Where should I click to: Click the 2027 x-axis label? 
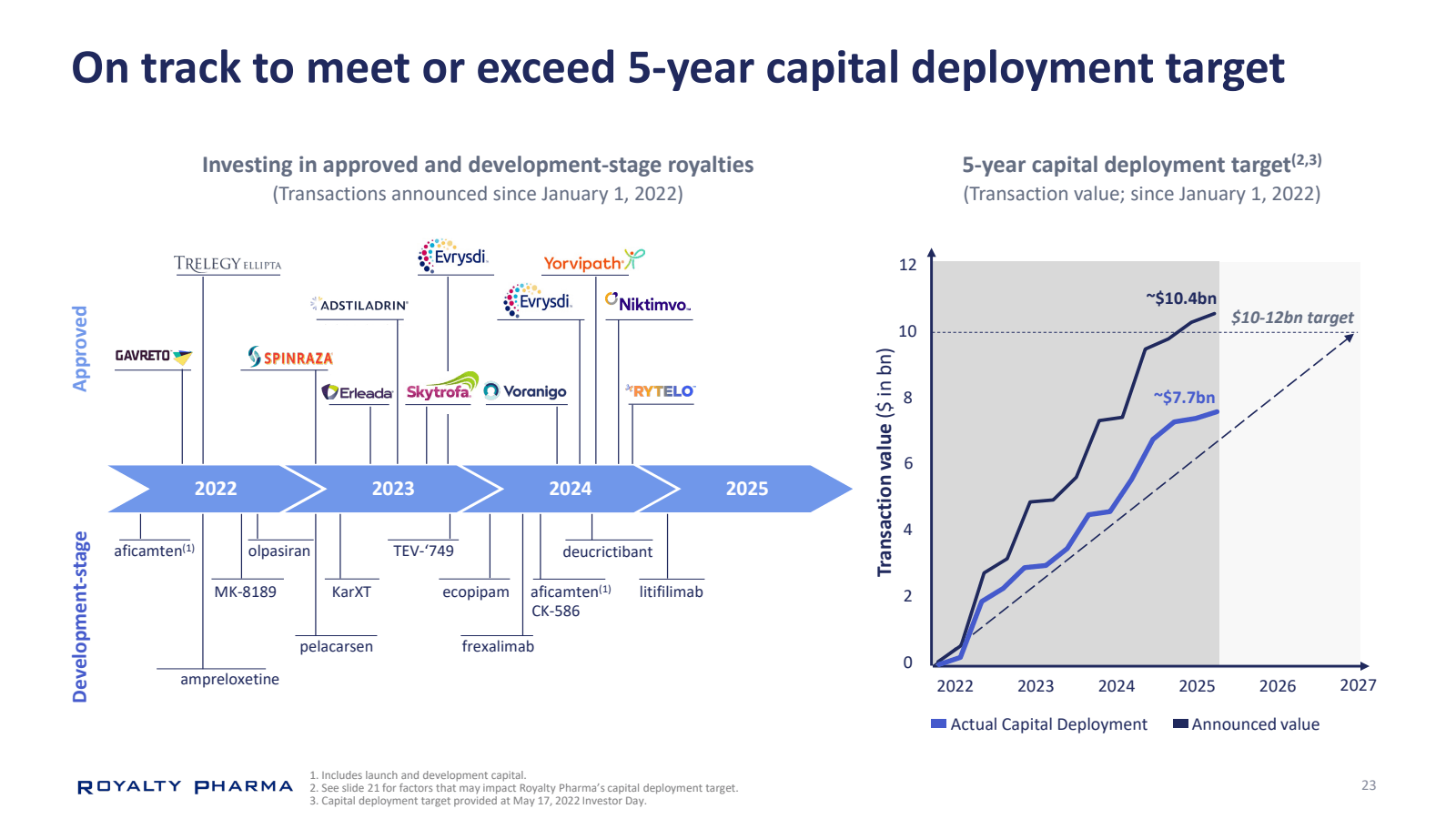[1358, 685]
